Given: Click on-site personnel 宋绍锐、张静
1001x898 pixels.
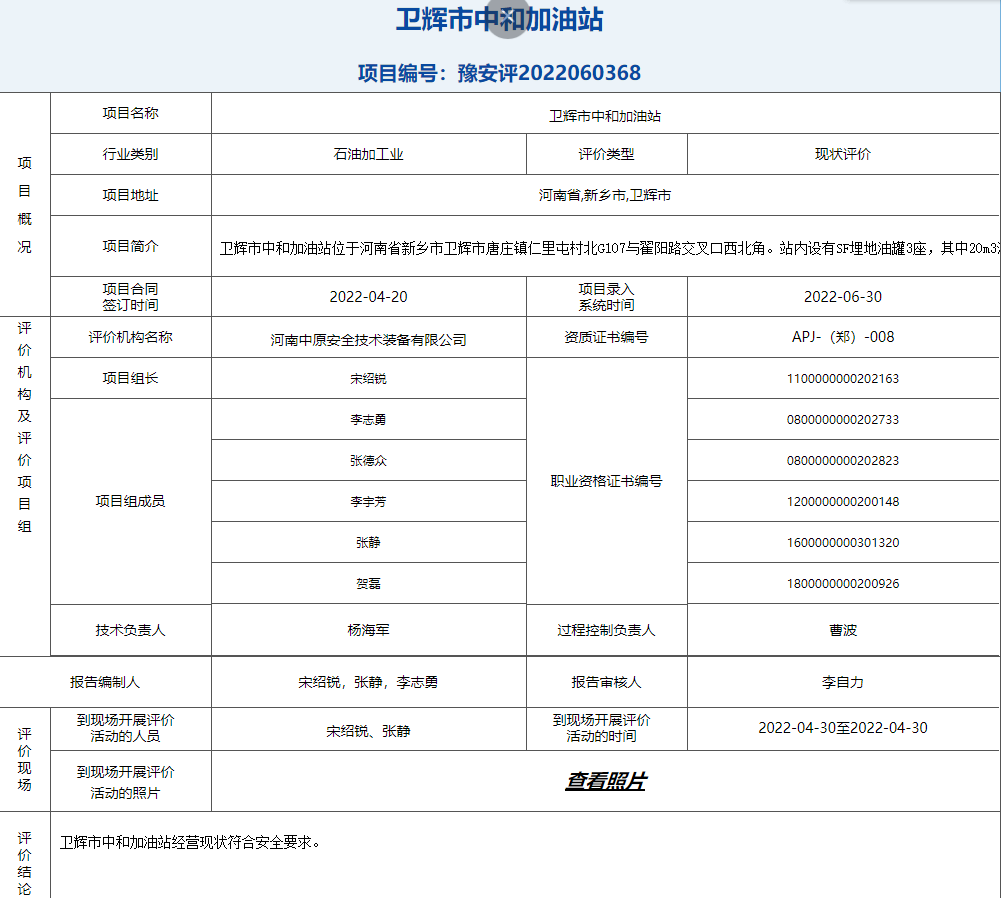Looking at the screenshot, I should click(x=368, y=731).
